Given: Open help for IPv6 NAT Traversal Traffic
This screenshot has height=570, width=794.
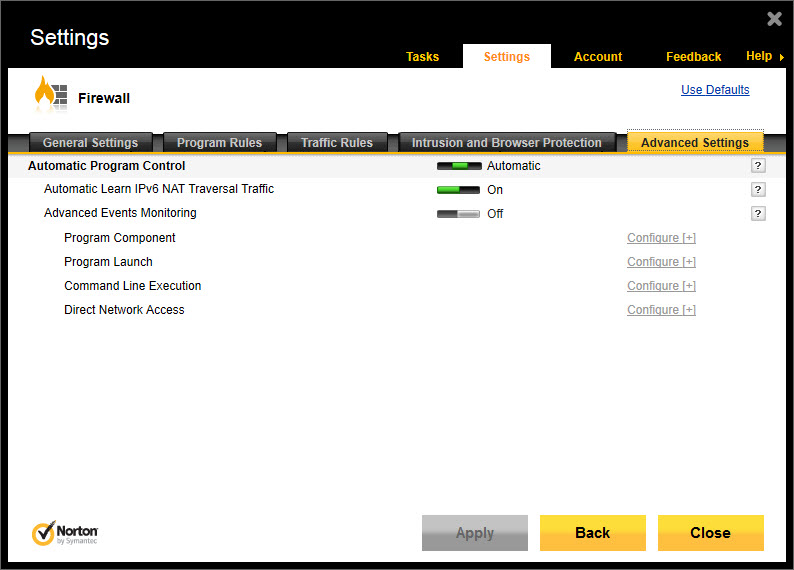Looking at the screenshot, I should coord(758,190).
